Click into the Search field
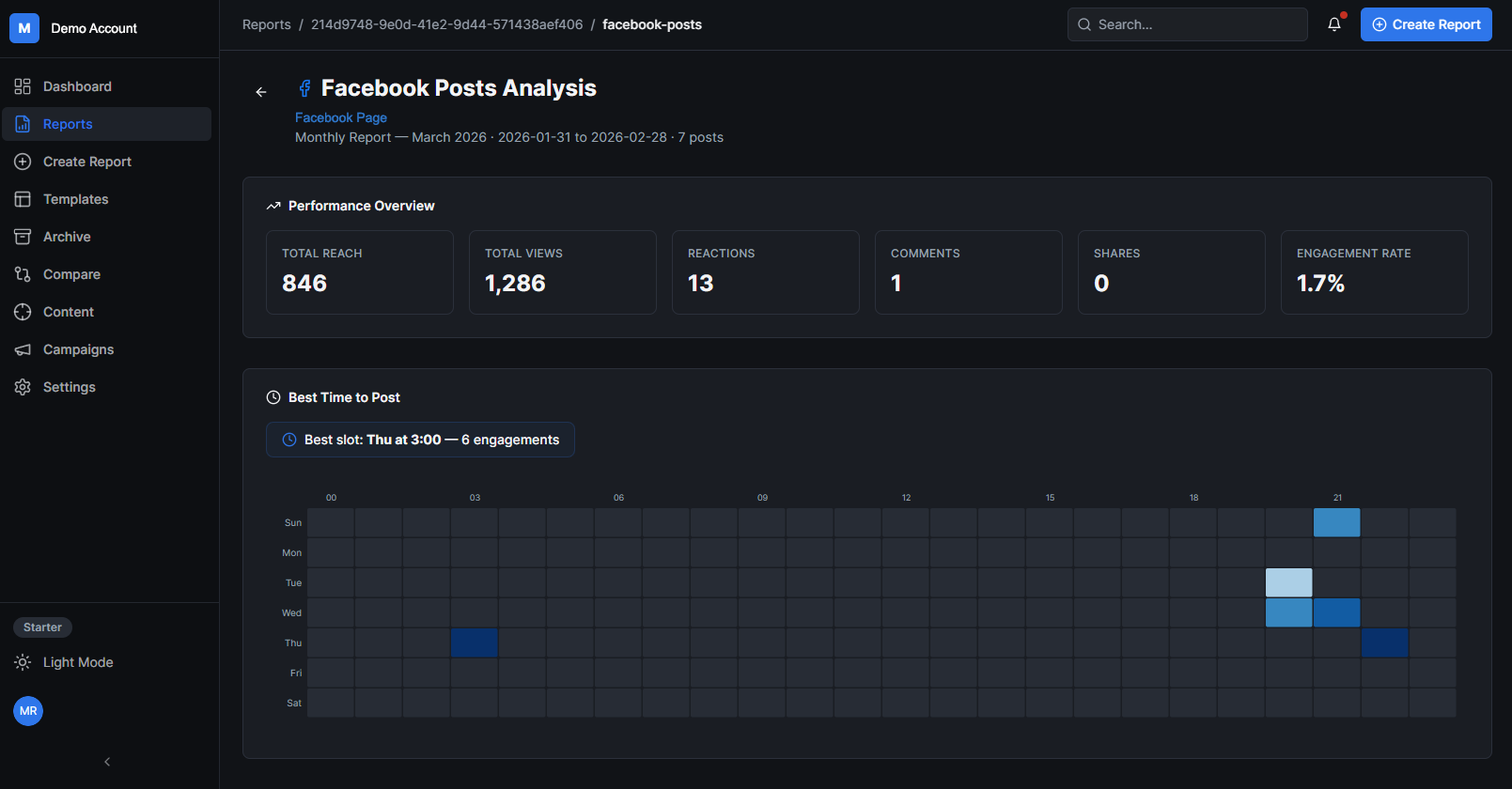 click(1187, 24)
